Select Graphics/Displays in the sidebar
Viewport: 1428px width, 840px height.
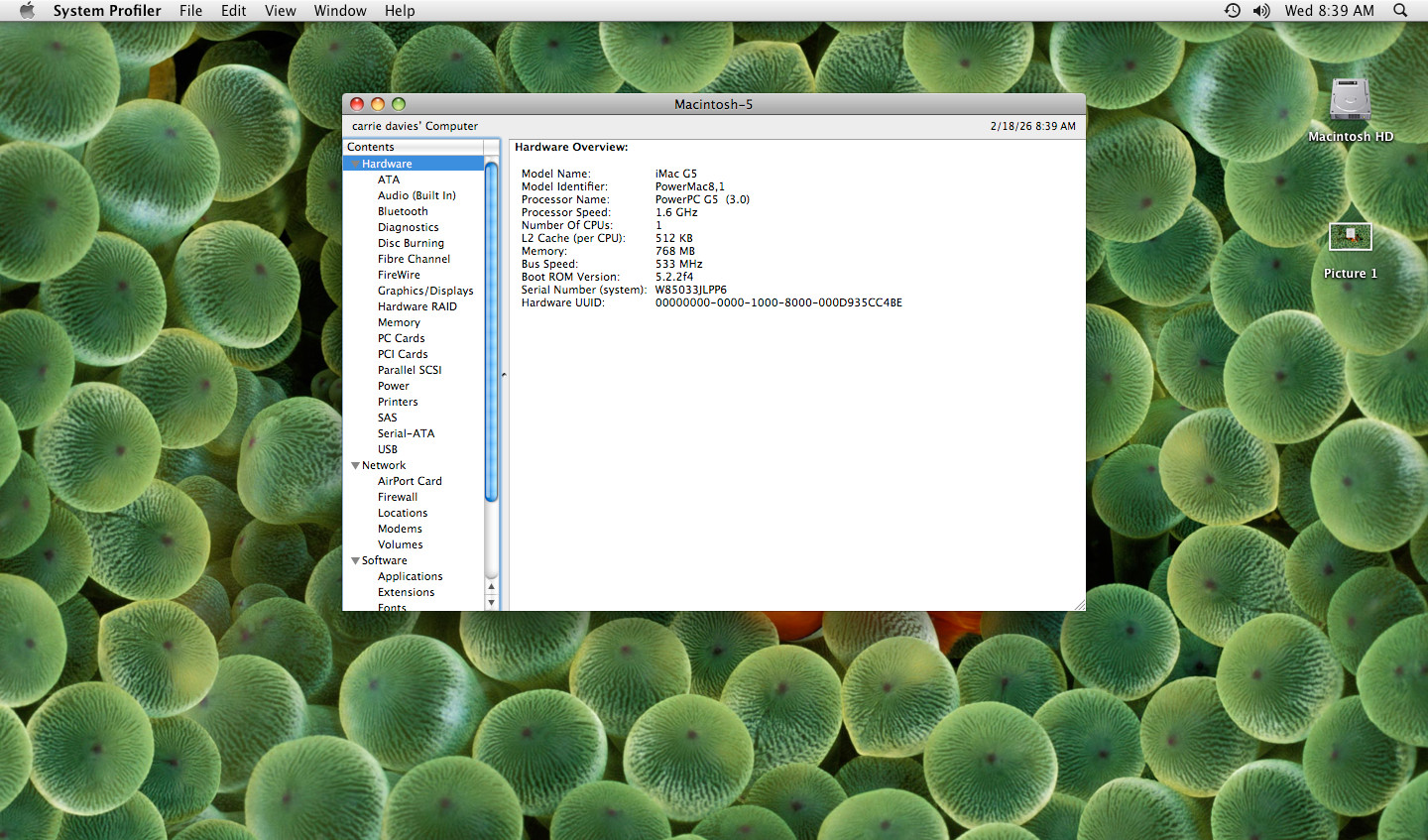click(x=424, y=291)
